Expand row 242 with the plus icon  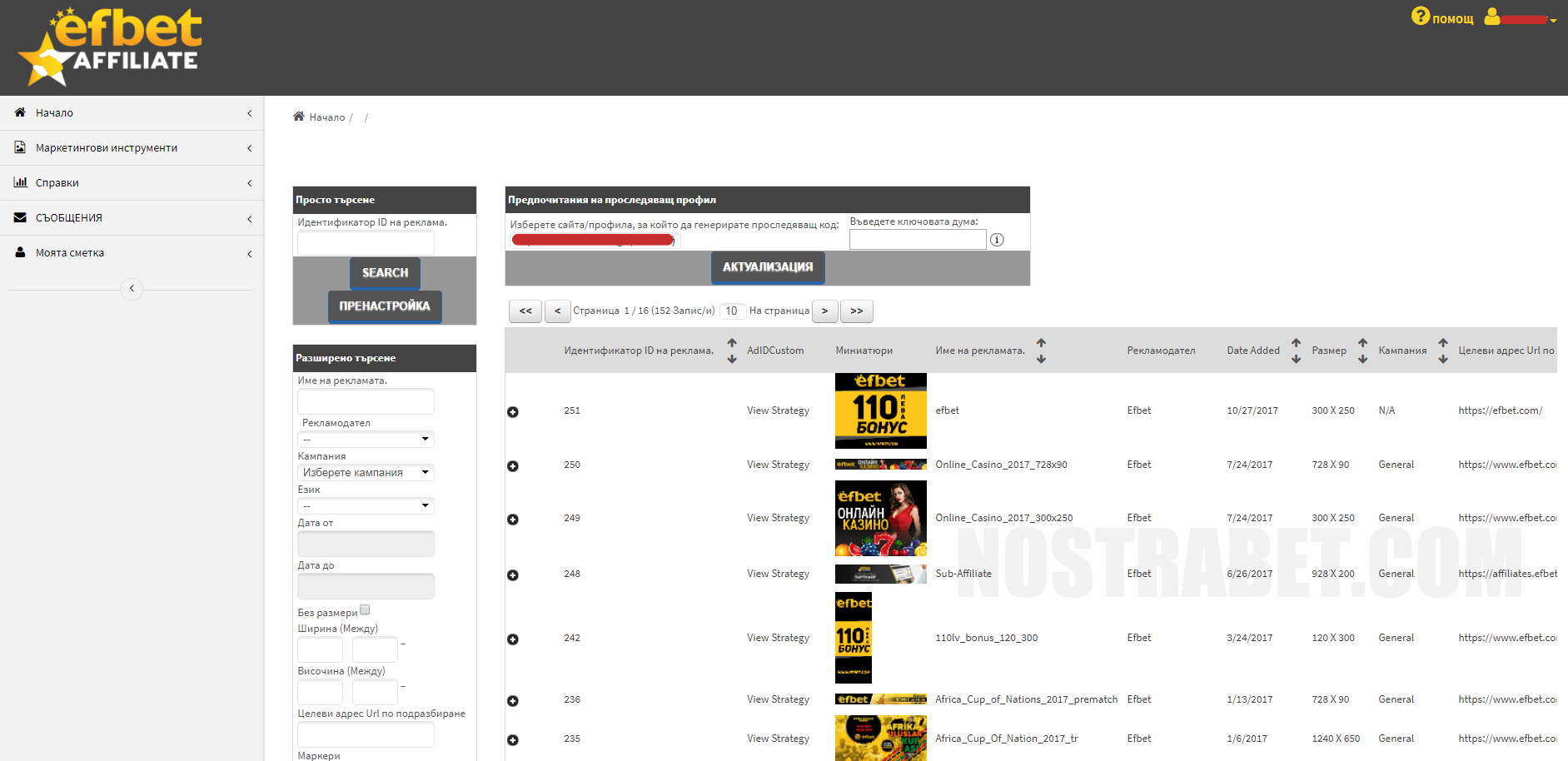(x=513, y=639)
